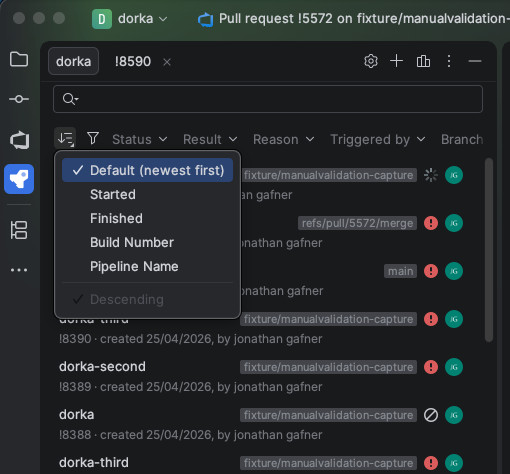510x474 pixels.
Task: Sort by Pipeline Name
Action: coord(147,266)
